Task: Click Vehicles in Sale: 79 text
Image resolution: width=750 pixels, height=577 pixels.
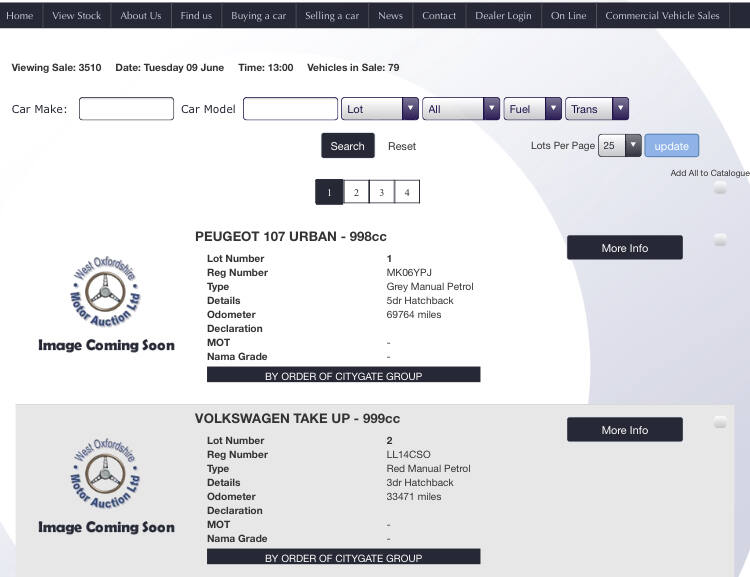Action: [x=353, y=67]
